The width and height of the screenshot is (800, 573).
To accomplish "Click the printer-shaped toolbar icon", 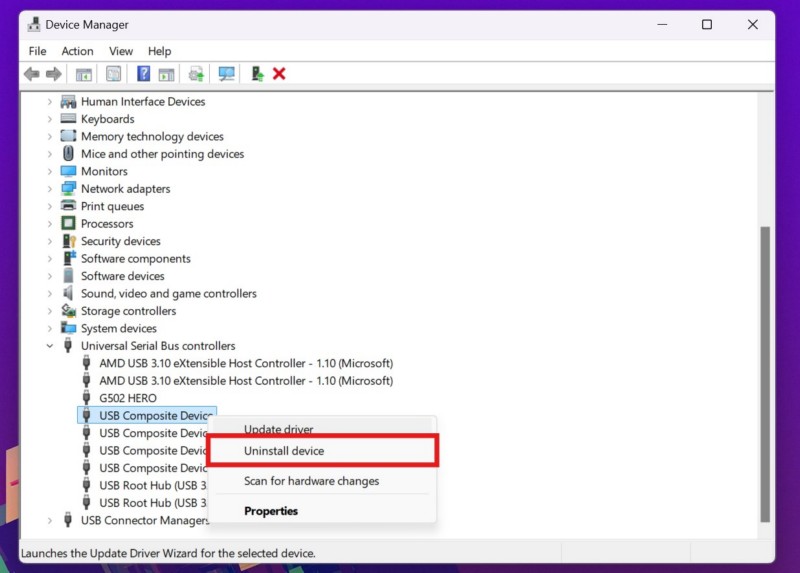I will 196,74.
